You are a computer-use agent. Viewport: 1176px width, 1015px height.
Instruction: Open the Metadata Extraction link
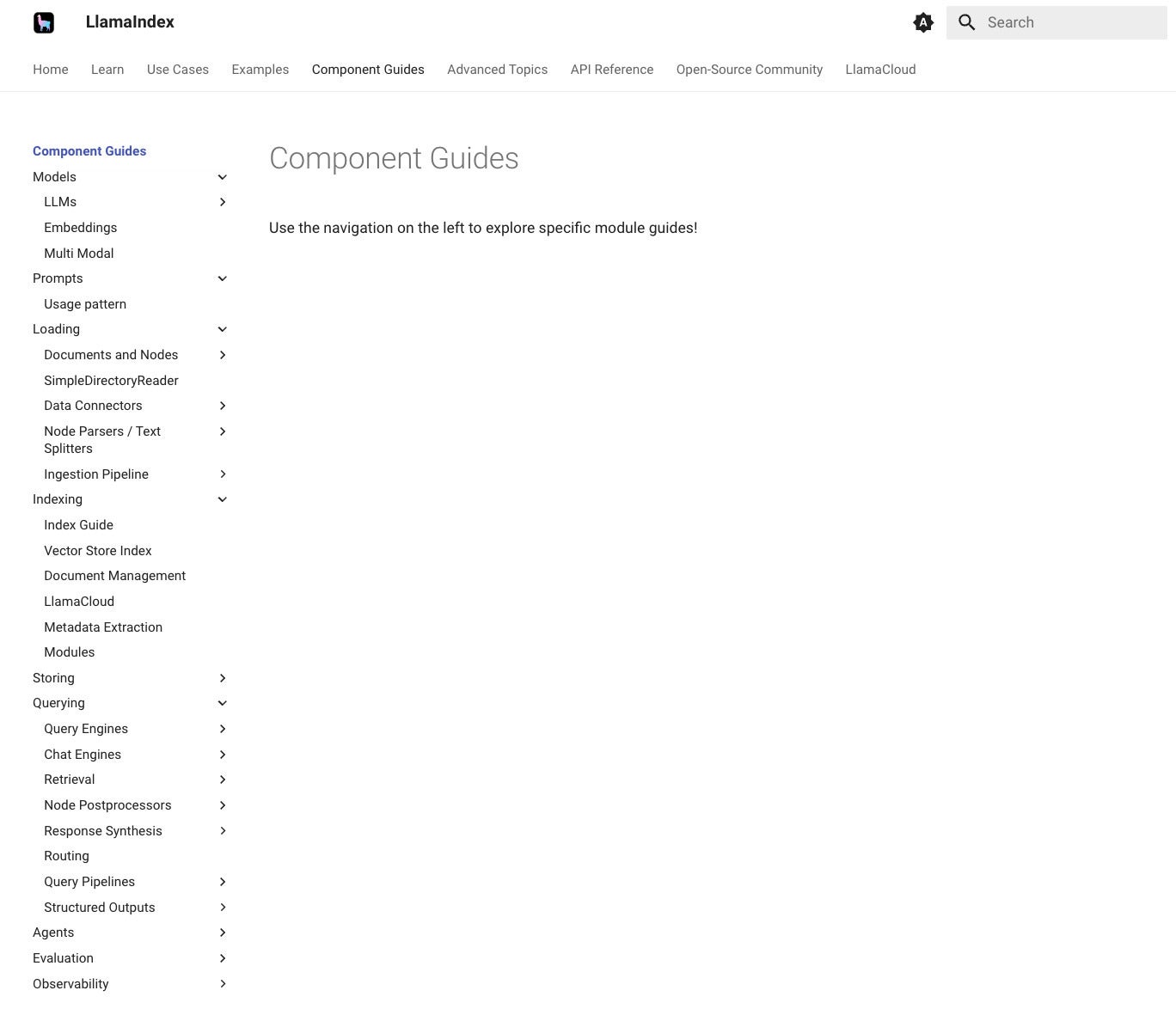pyautogui.click(x=103, y=627)
